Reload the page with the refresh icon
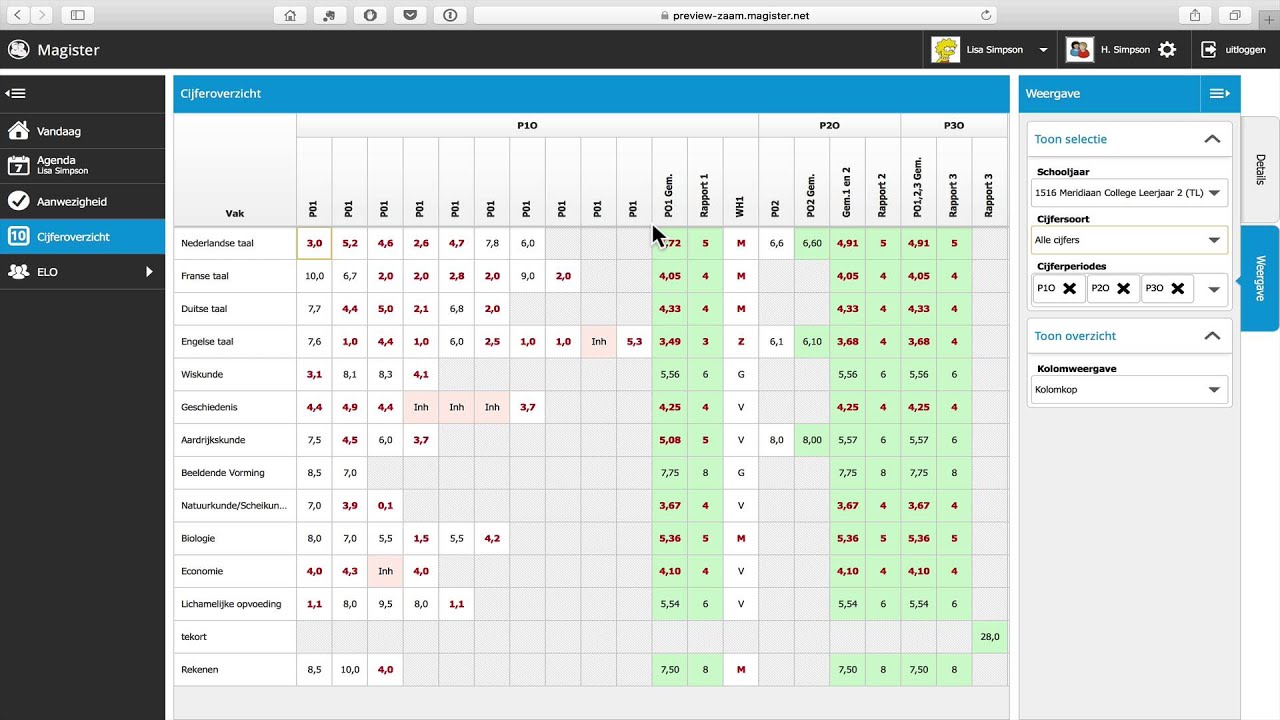This screenshot has height=720, width=1280. 986,15
